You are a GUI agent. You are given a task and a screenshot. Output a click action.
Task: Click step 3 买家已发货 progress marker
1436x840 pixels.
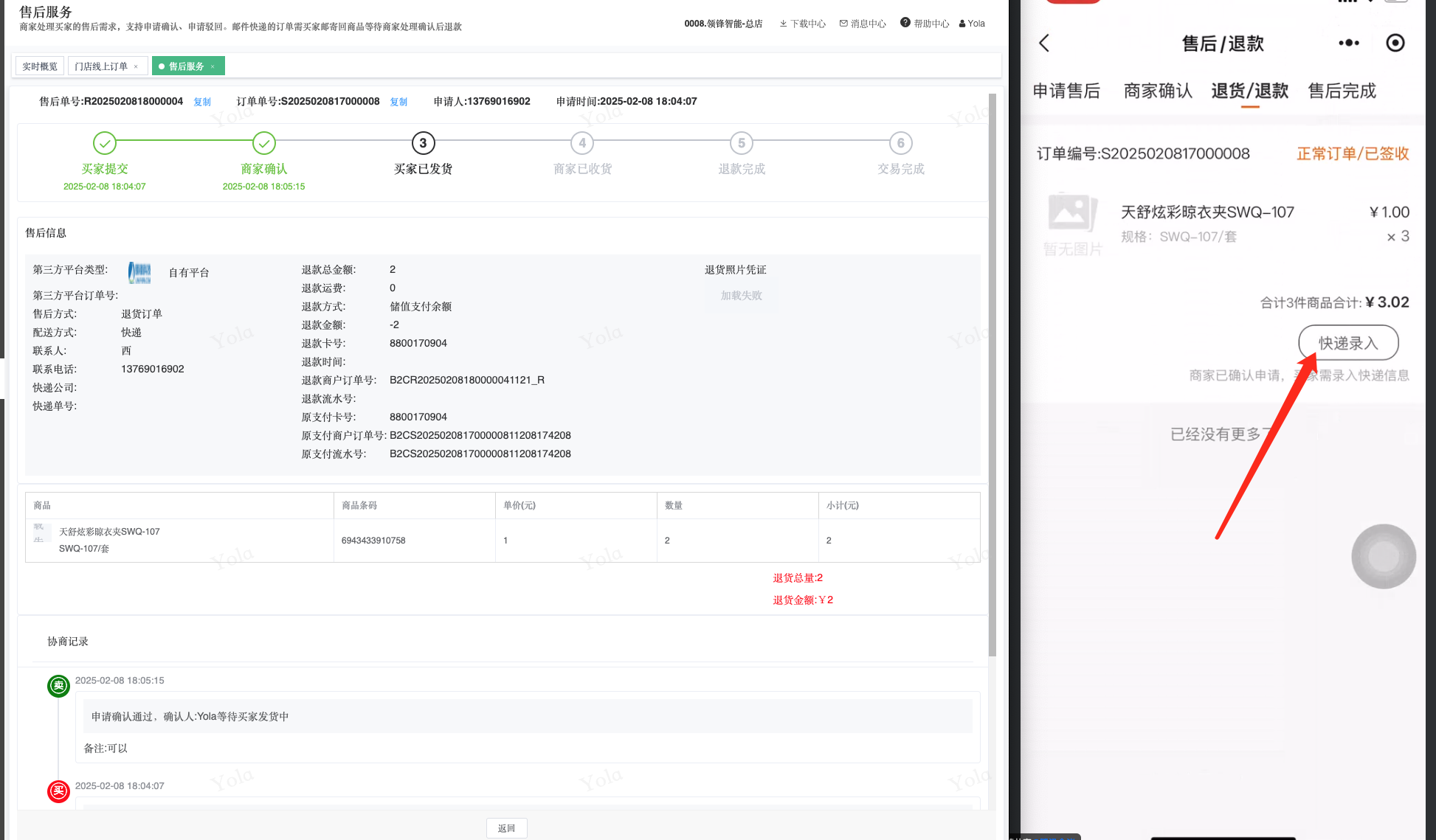(x=423, y=143)
